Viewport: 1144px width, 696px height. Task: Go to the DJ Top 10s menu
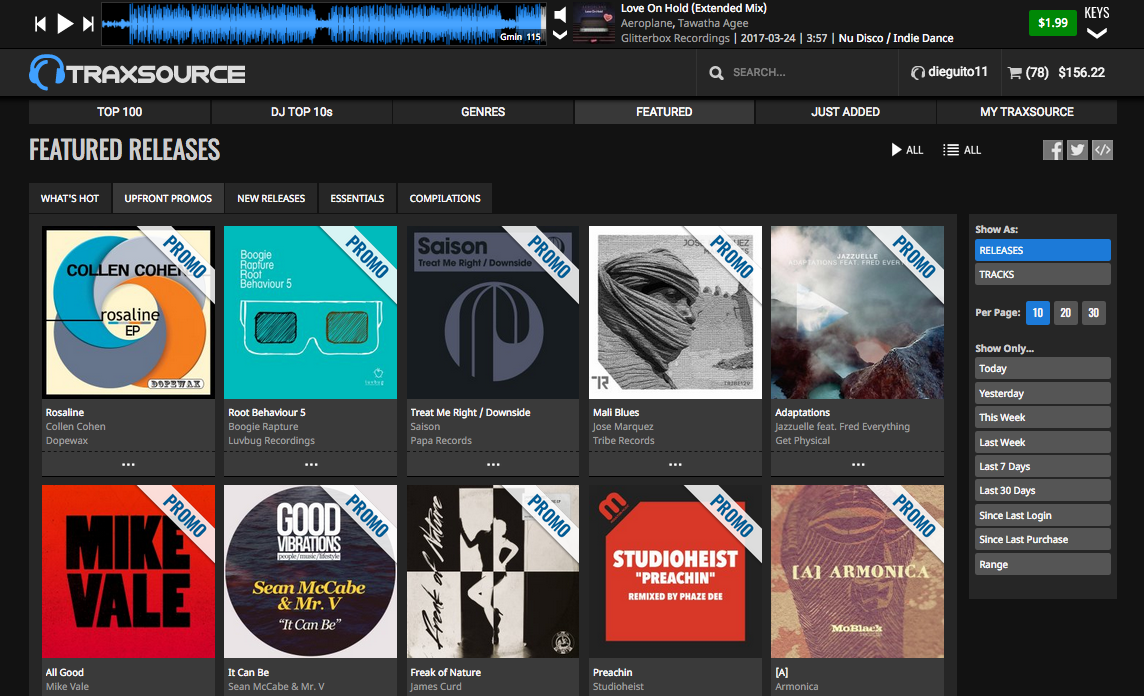click(301, 112)
